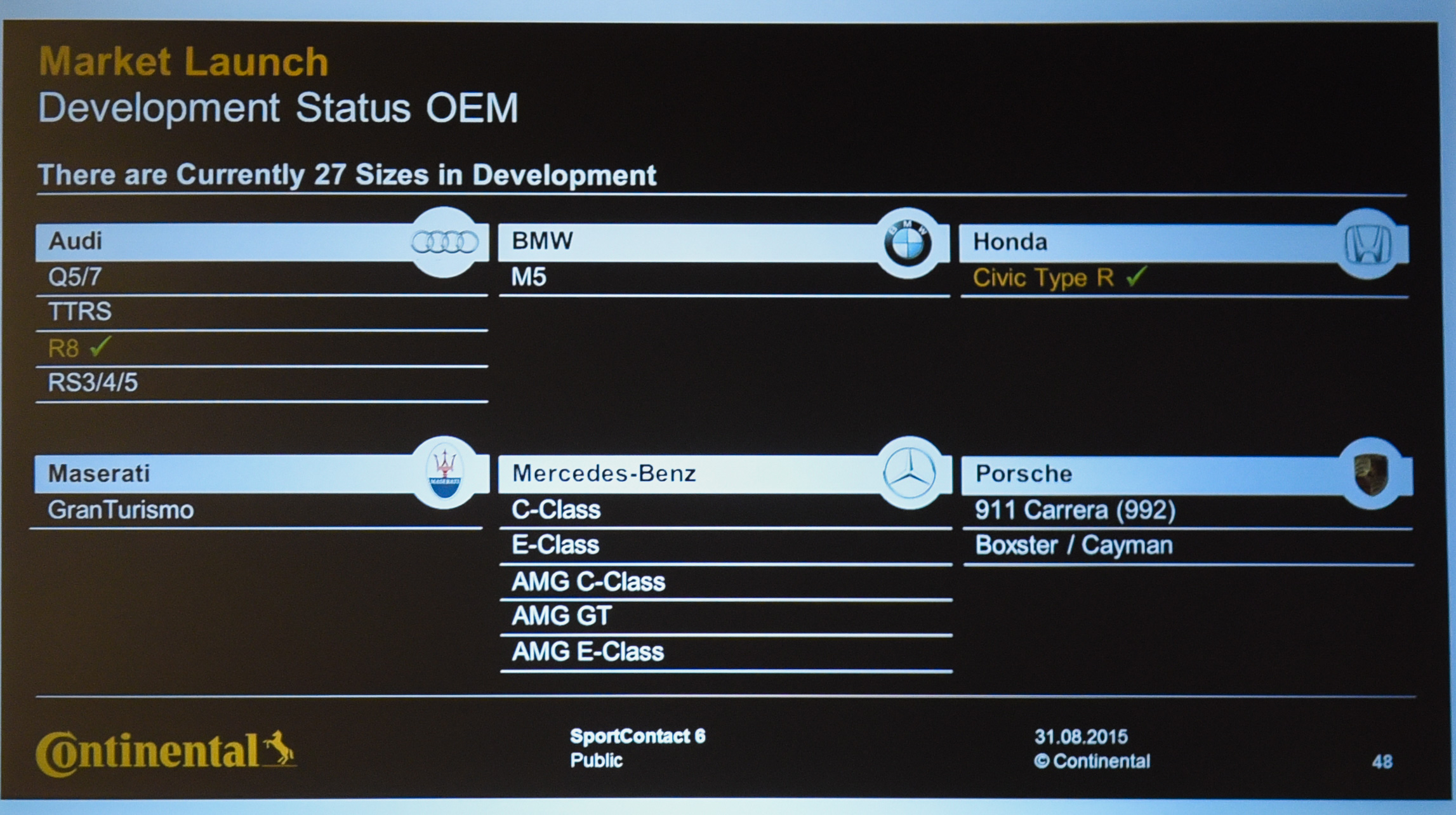
Task: Click the Q5/7 row under Audi
Action: (x=261, y=277)
